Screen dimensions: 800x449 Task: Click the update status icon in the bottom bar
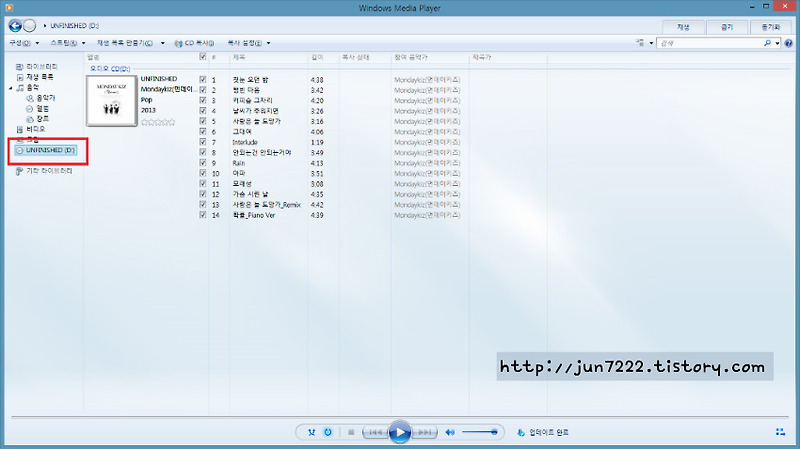pos(521,432)
